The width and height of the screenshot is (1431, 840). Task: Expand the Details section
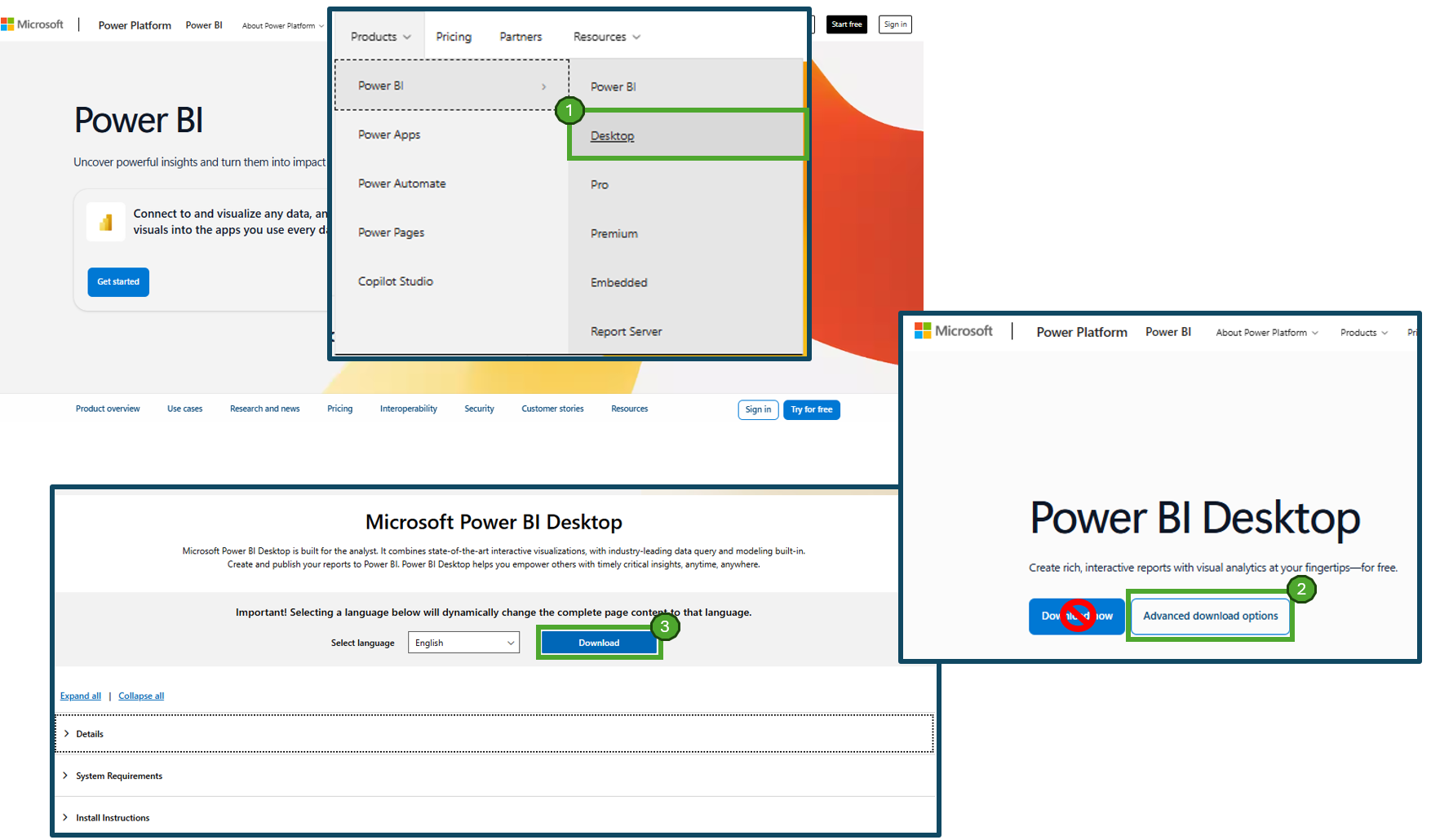coord(494,734)
